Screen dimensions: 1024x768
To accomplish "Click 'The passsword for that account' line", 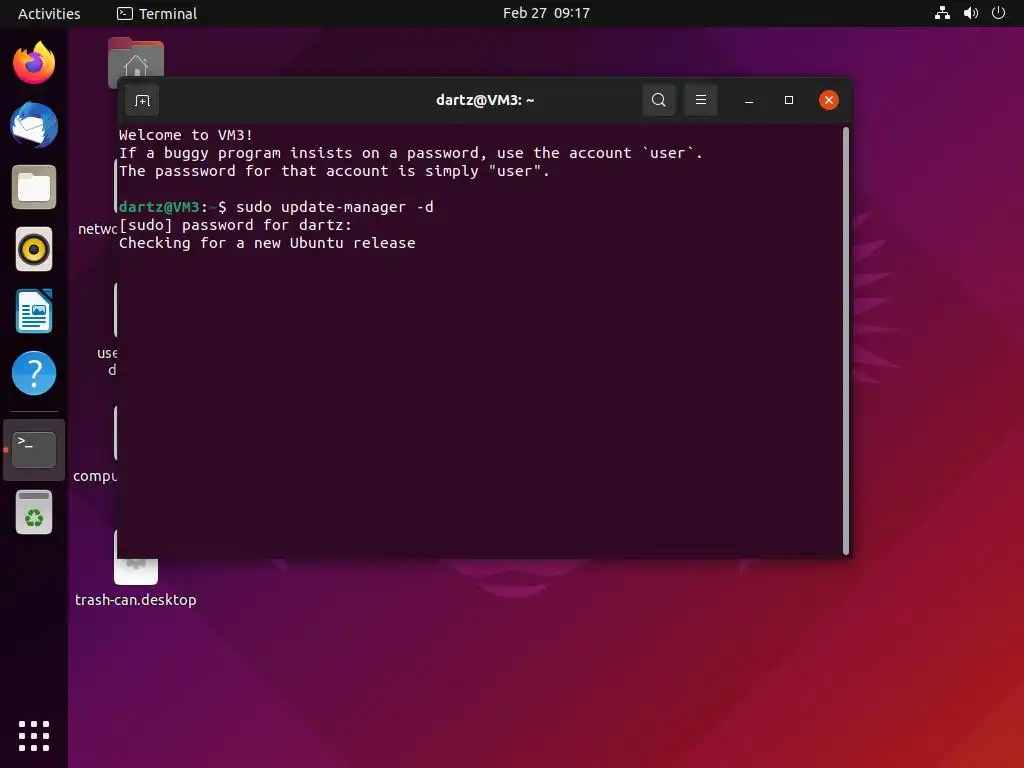I will click(x=334, y=171).
